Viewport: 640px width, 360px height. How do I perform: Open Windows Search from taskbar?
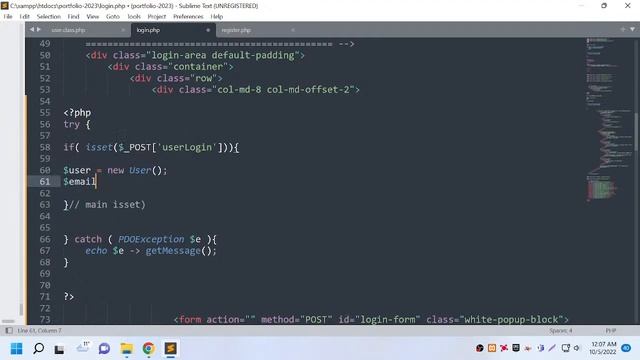38,349
